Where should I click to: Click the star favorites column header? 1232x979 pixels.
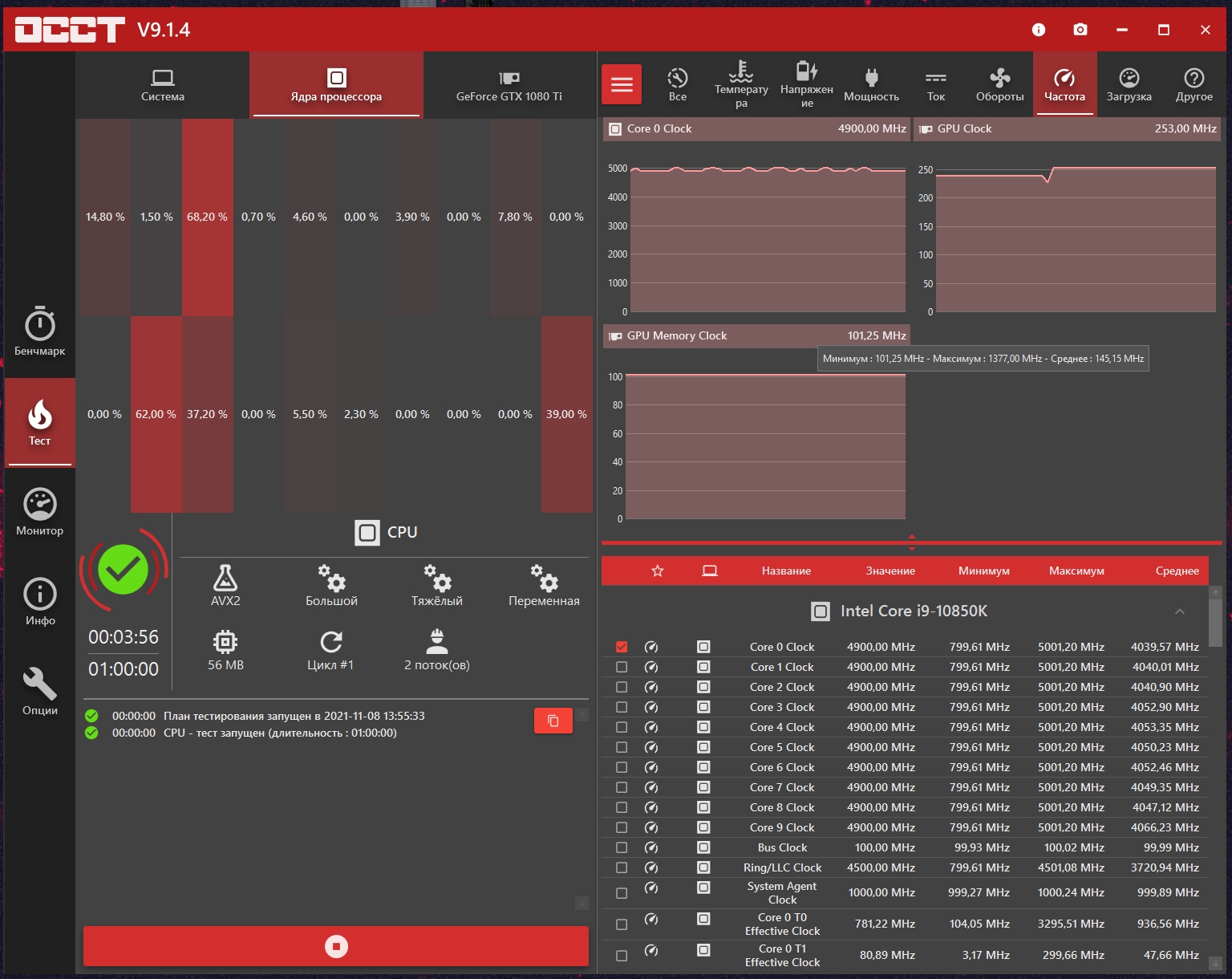[658, 571]
